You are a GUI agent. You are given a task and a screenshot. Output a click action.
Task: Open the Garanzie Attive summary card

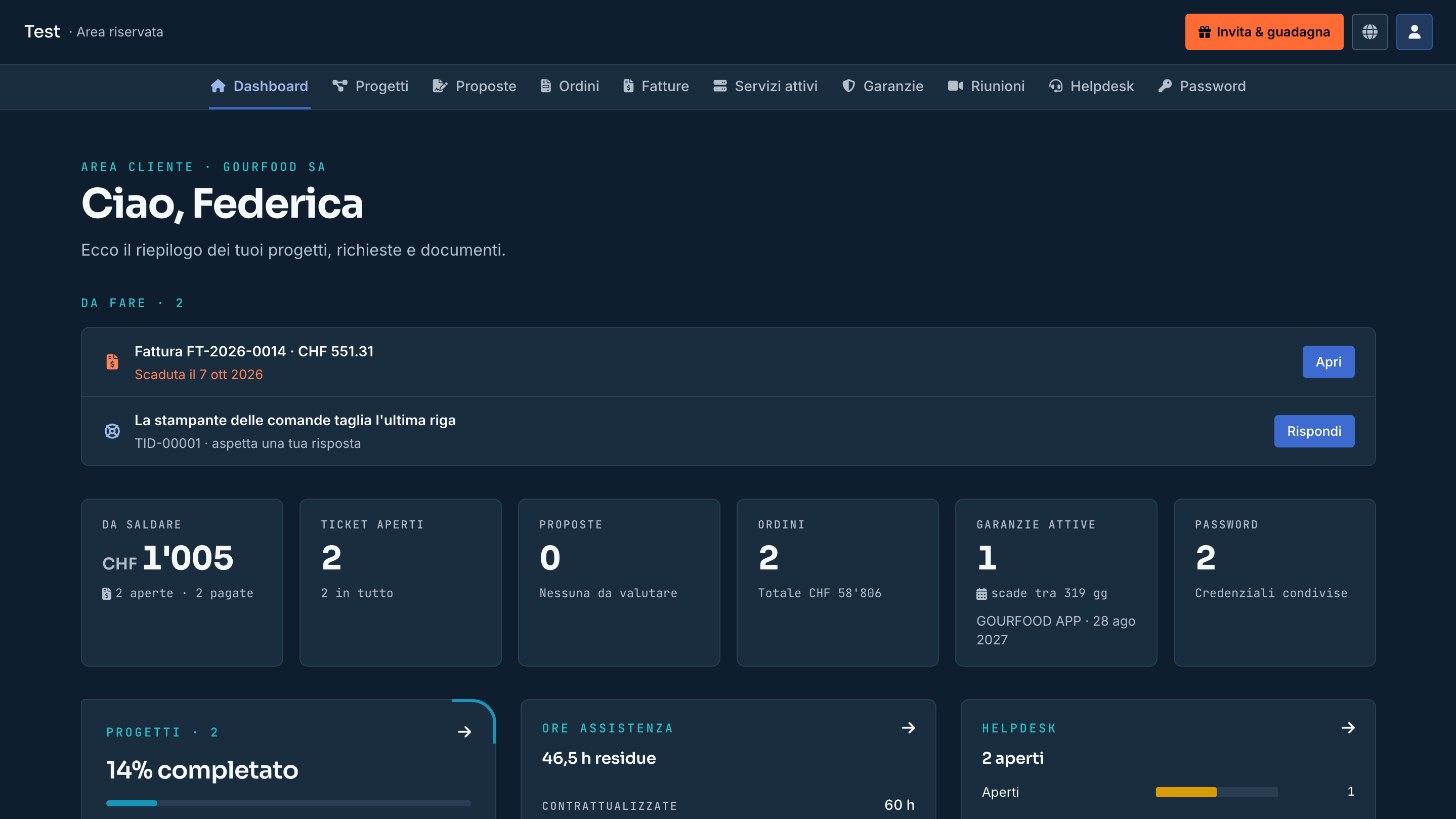[x=1056, y=583]
